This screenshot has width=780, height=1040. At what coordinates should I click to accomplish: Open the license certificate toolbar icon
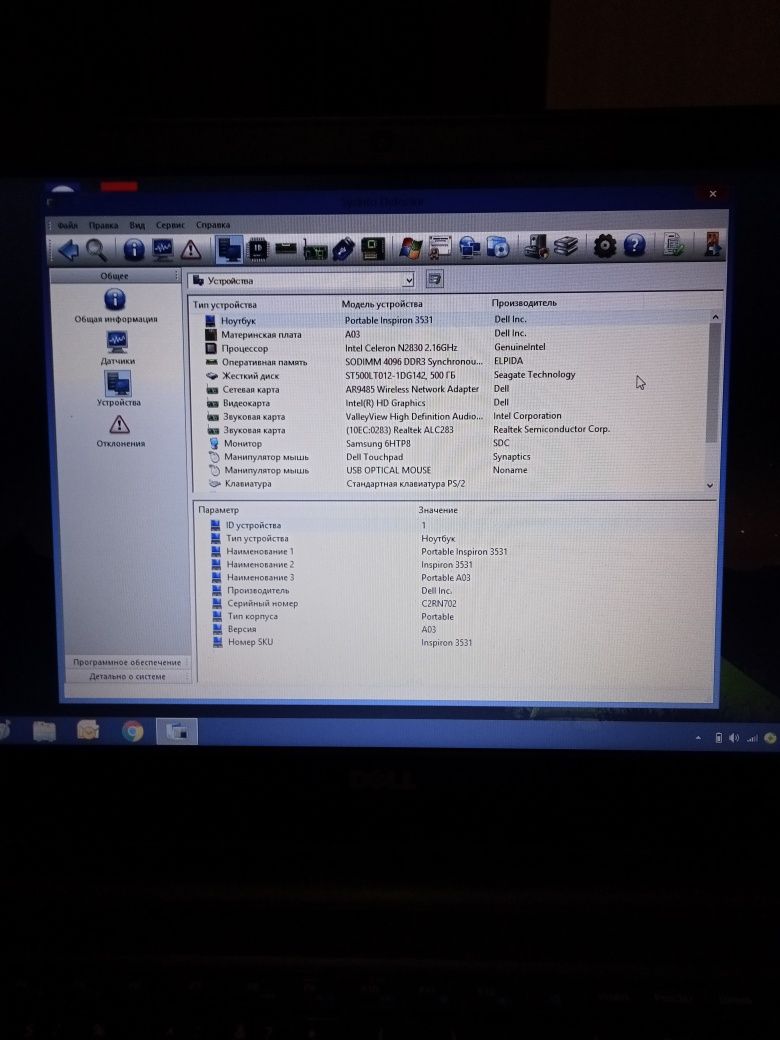click(x=439, y=247)
